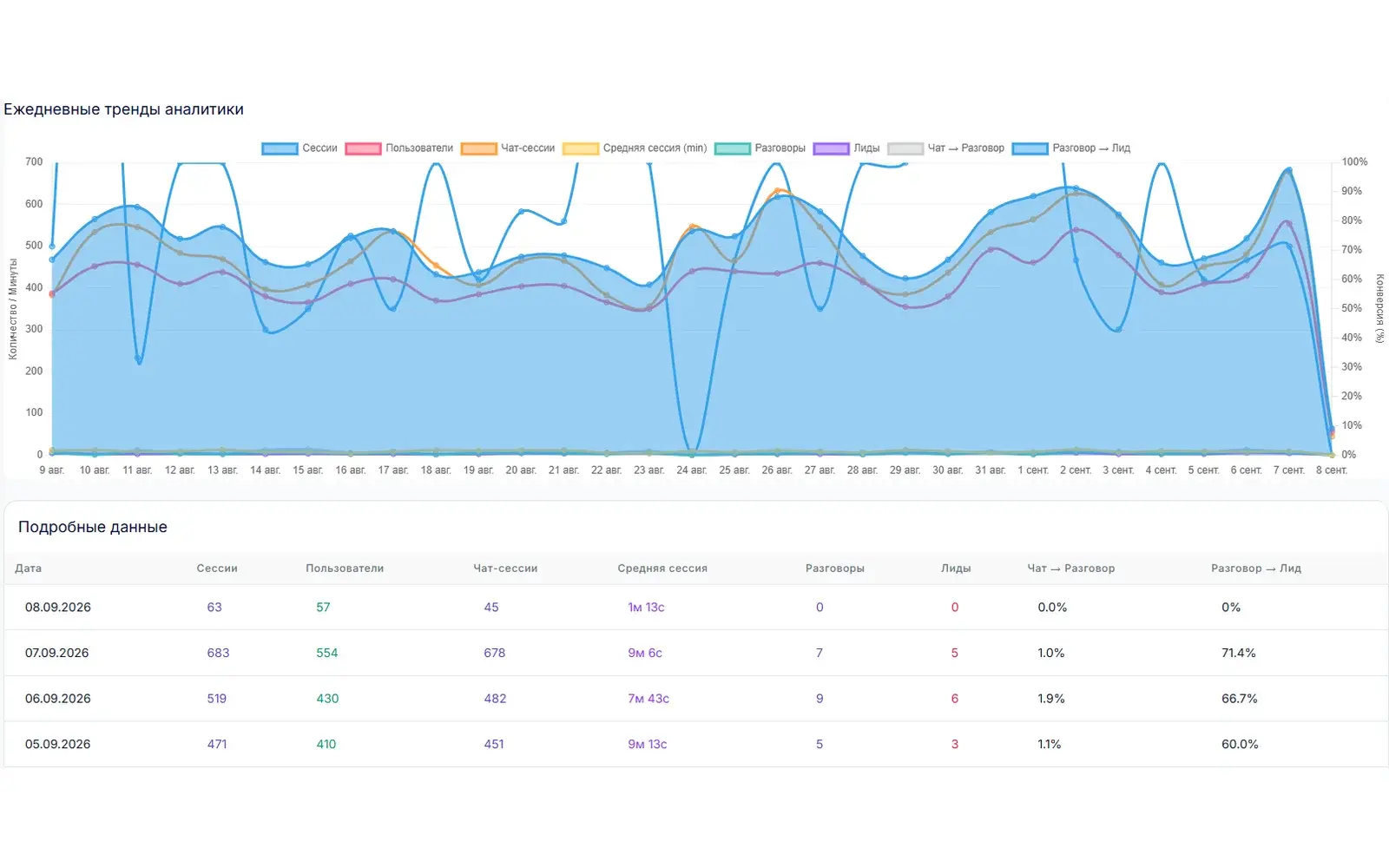Screen dimensions: 1389x868
Task: Toggle the Чат-сессии legend entry
Action: click(508, 148)
